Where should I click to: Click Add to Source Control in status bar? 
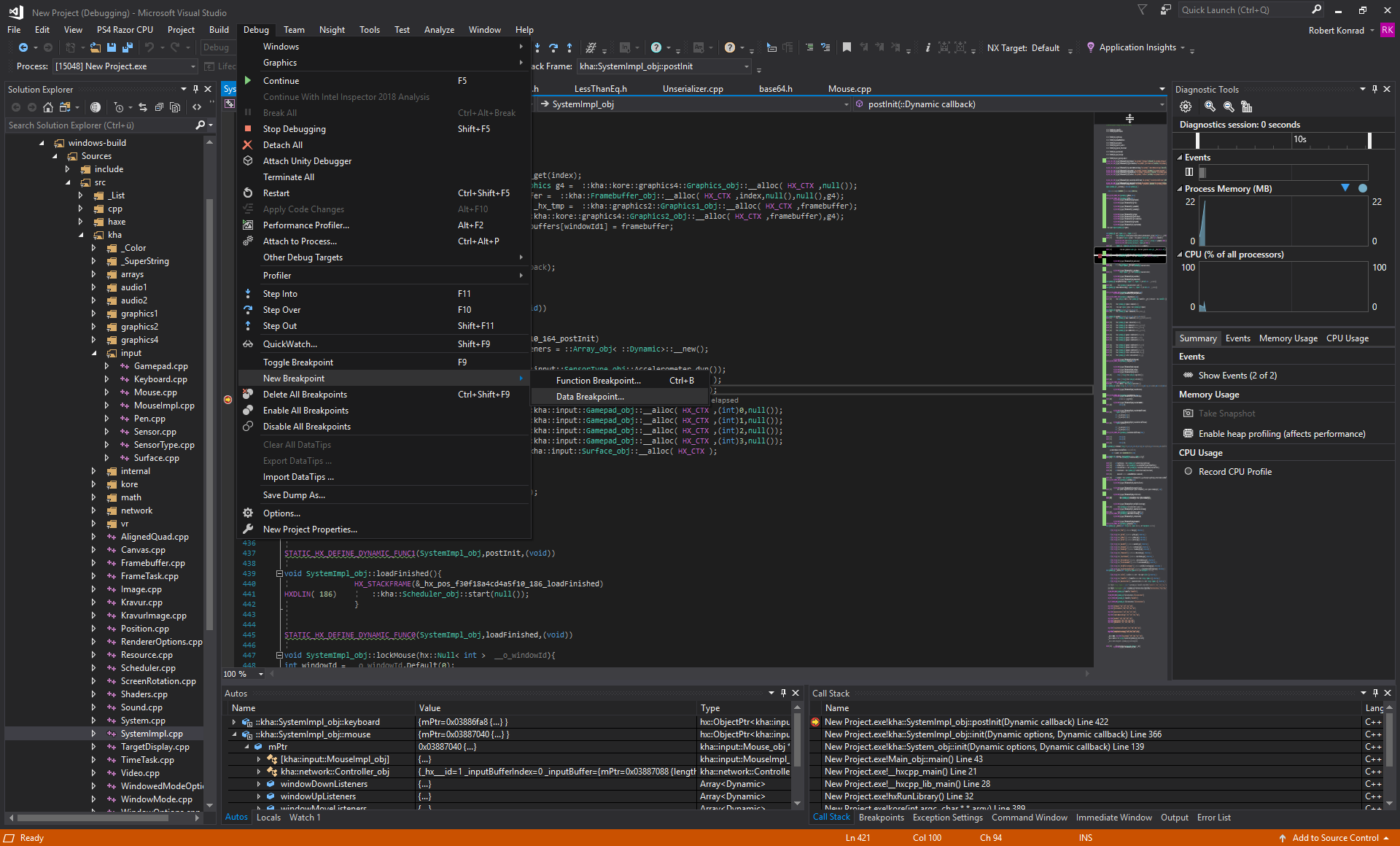click(1334, 838)
